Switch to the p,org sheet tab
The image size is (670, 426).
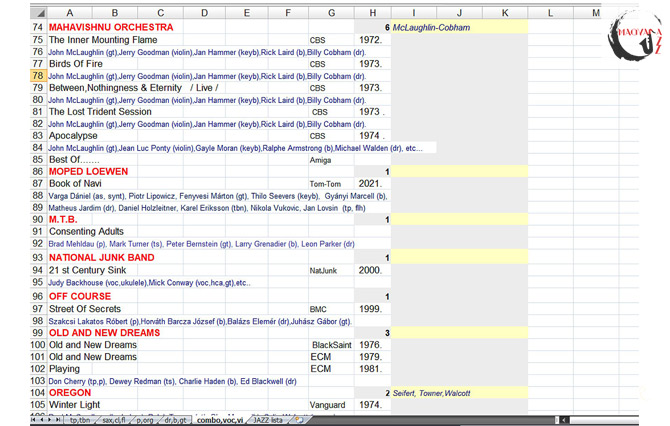145,420
